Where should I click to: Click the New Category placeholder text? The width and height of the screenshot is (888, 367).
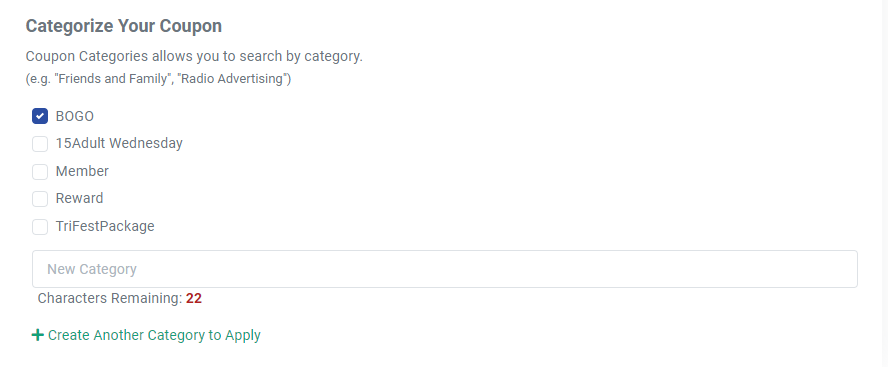pyautogui.click(x=92, y=269)
